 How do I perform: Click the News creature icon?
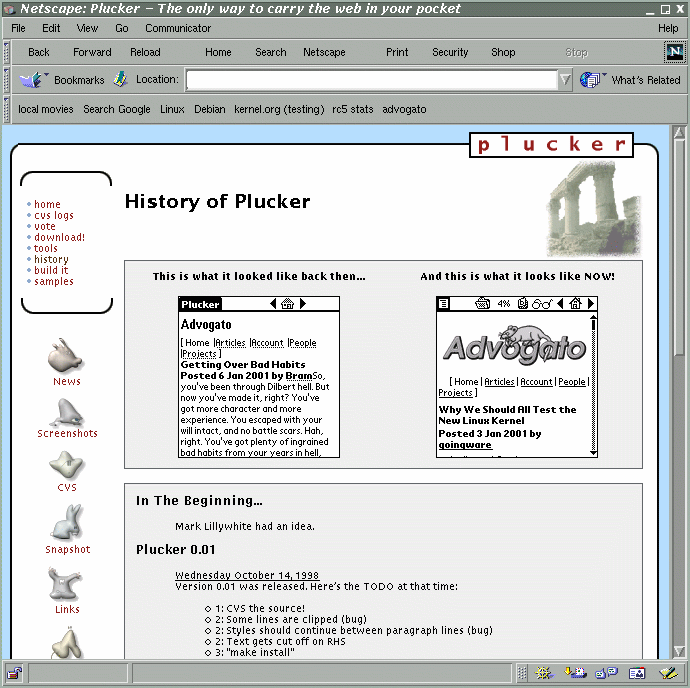(x=65, y=355)
